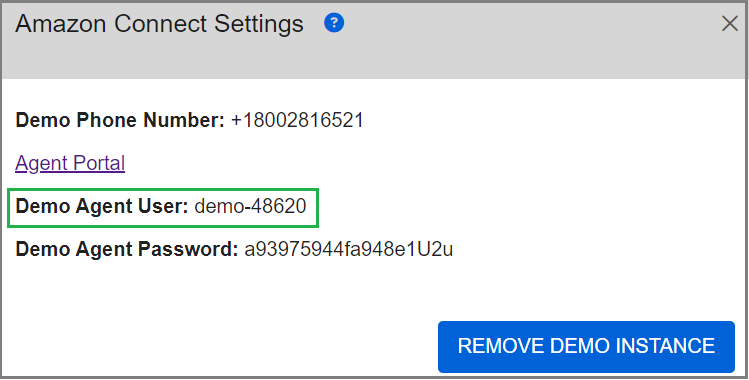Click the word Amazon in dialog title
749x380 pixels.
tap(60, 23)
